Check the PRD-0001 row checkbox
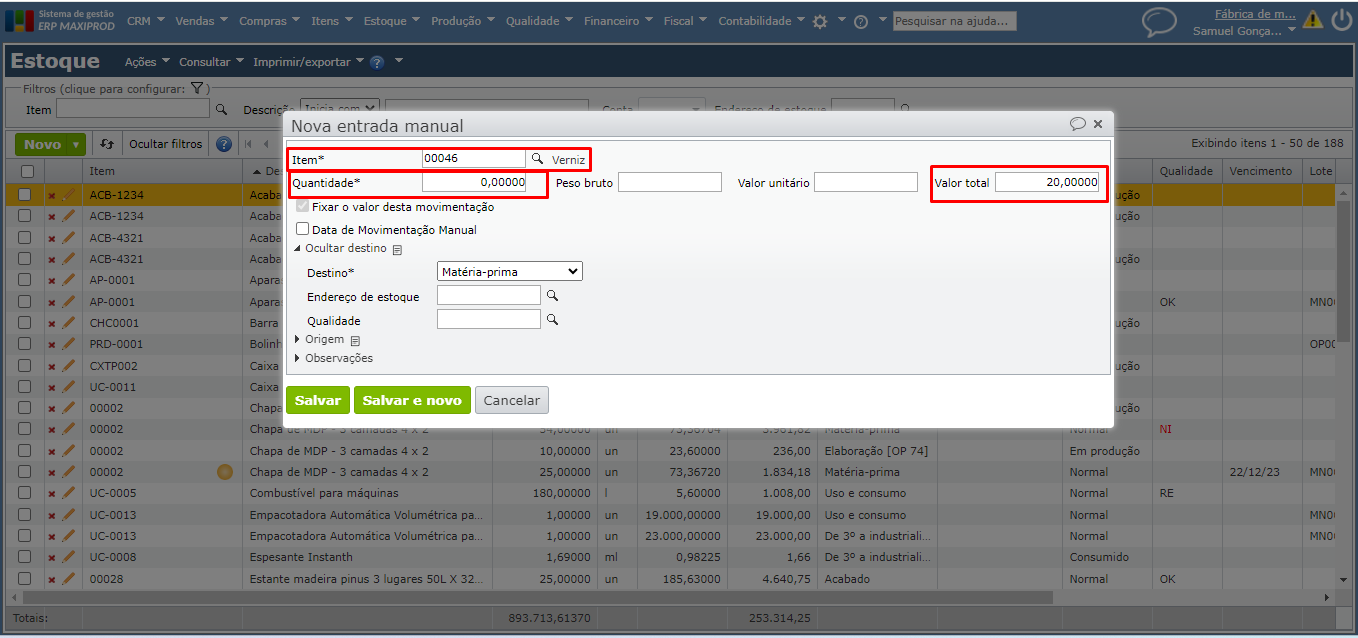The image size is (1358, 638). (x=24, y=344)
